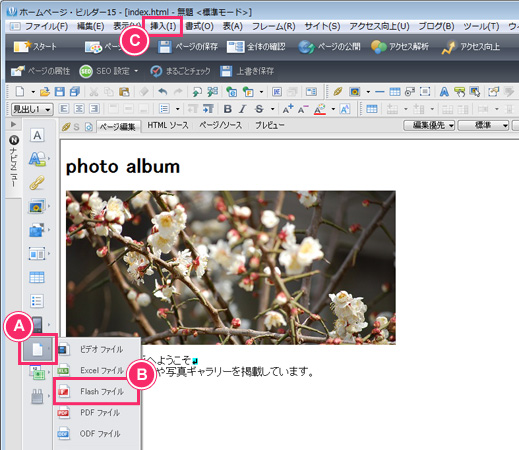Image resolution: width=519 pixels, height=450 pixels.
Task: Open the ブログ(B) menu
Action: click(436, 26)
